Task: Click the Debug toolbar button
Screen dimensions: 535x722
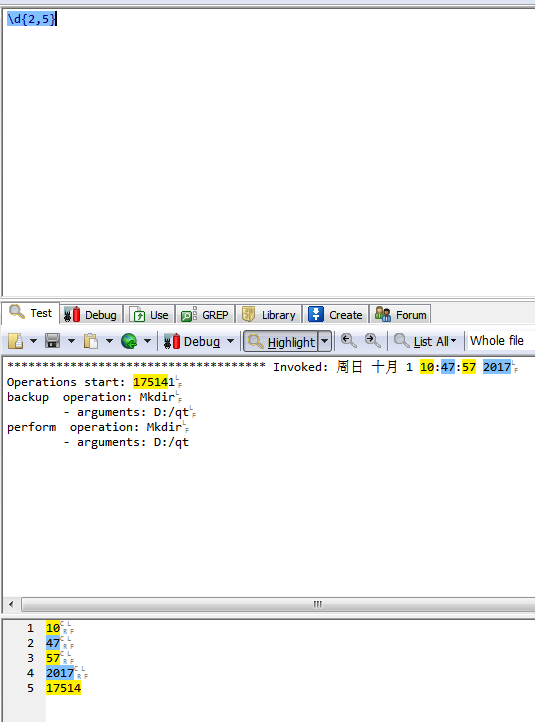Action: click(x=192, y=342)
